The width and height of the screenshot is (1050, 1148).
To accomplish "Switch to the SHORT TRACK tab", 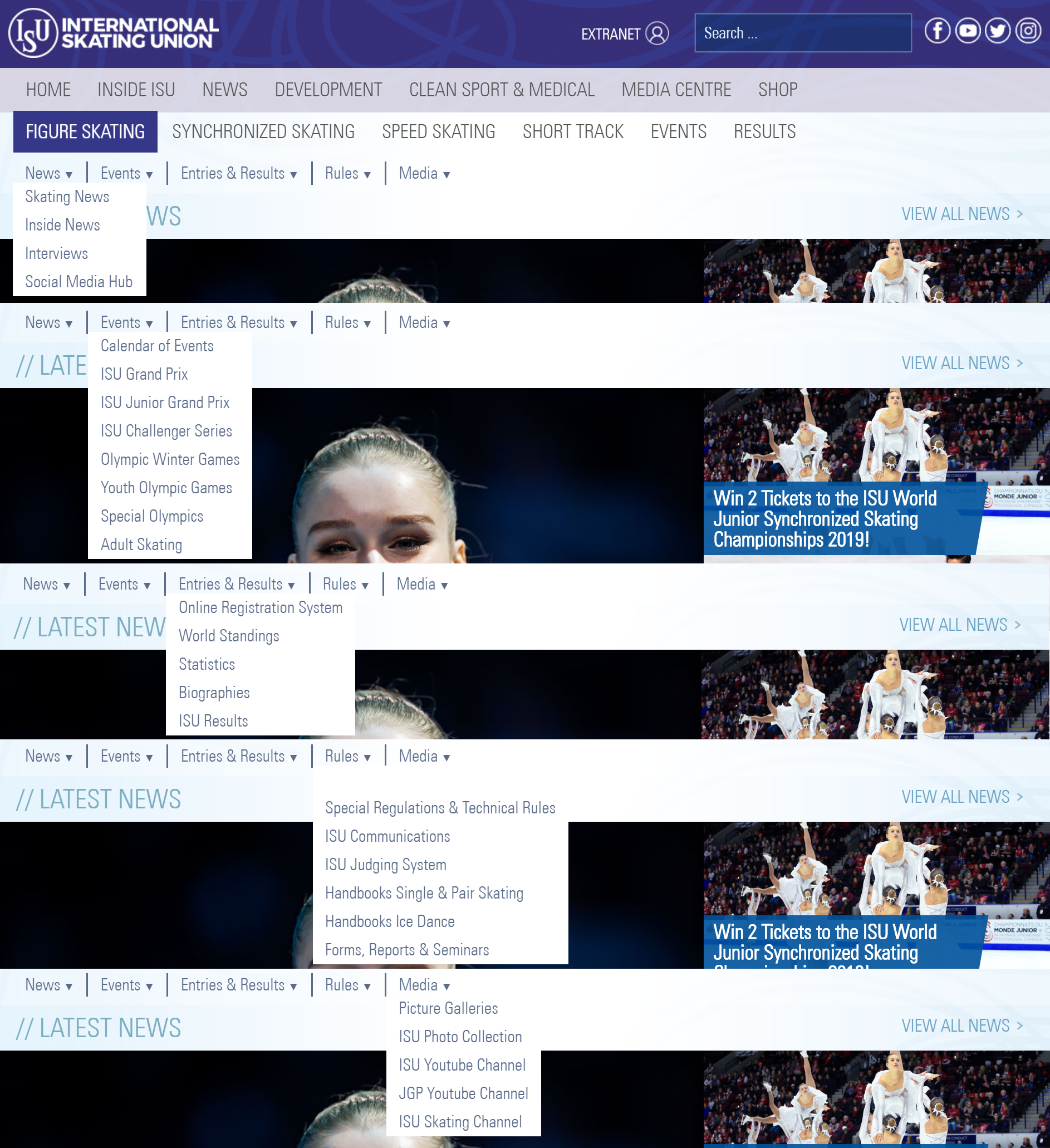I will [x=573, y=131].
